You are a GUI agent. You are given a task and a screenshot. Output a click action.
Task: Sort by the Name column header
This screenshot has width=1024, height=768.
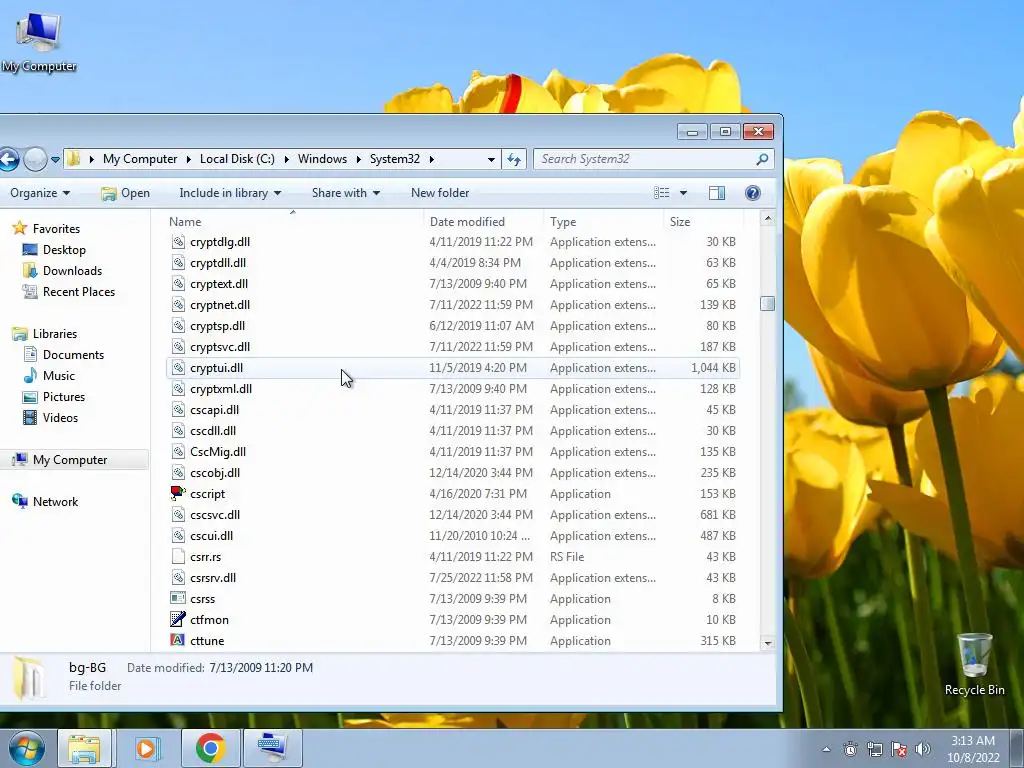tap(294, 221)
